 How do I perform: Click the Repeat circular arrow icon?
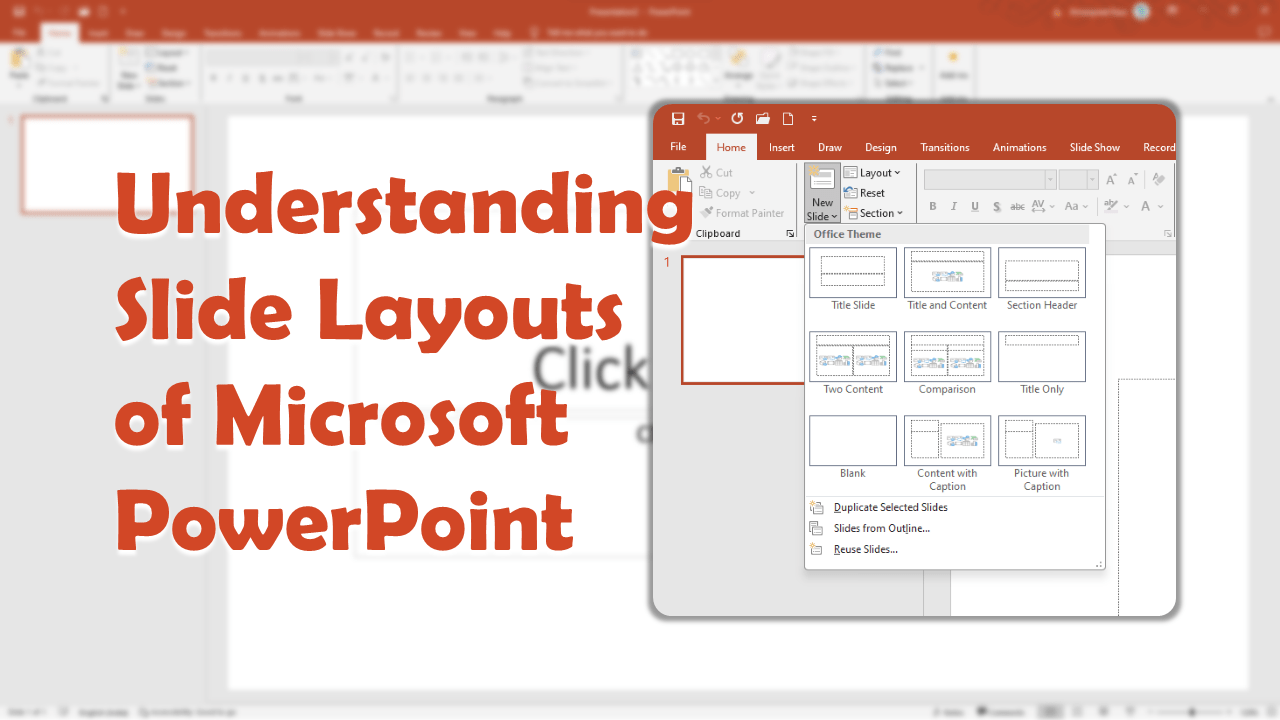tap(737, 119)
